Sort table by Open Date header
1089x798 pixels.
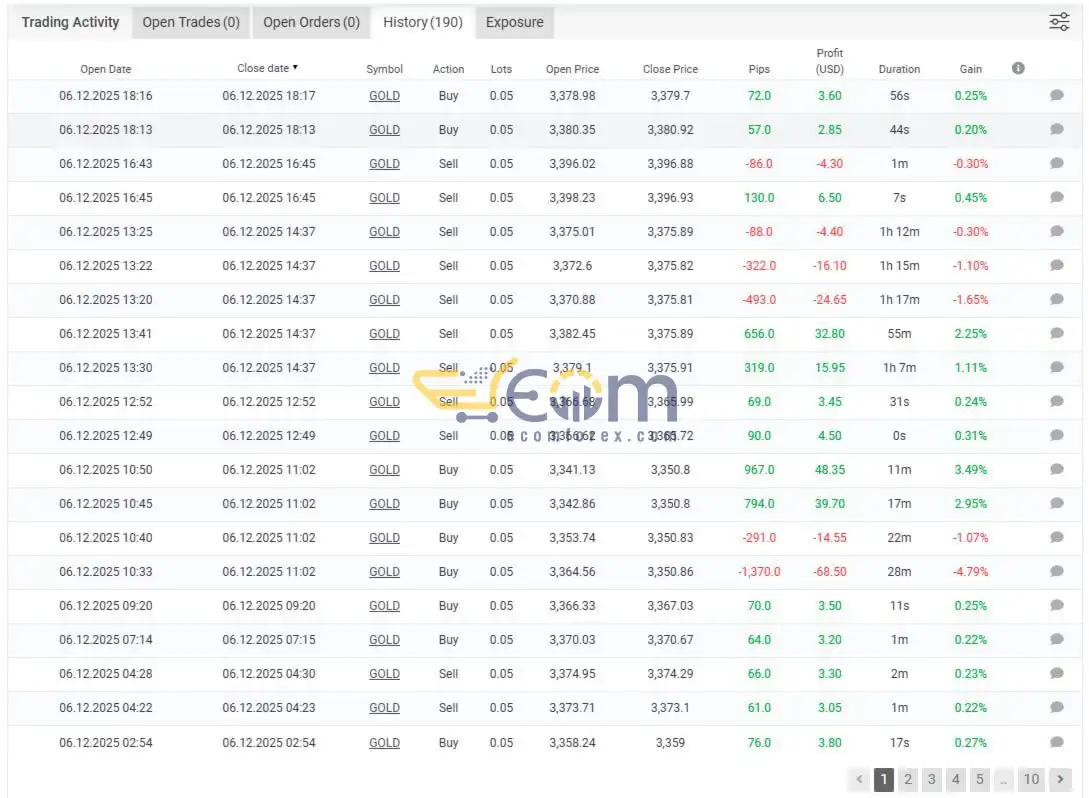[106, 69]
